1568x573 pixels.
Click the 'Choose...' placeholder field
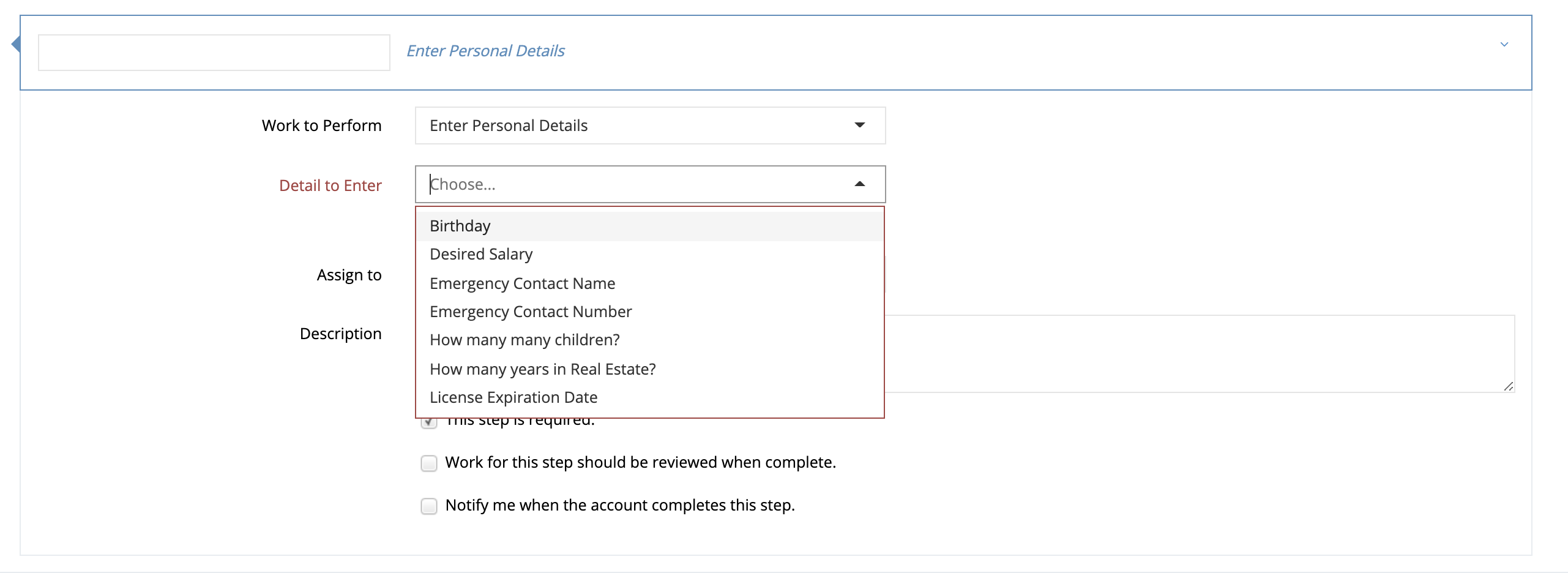pos(612,184)
